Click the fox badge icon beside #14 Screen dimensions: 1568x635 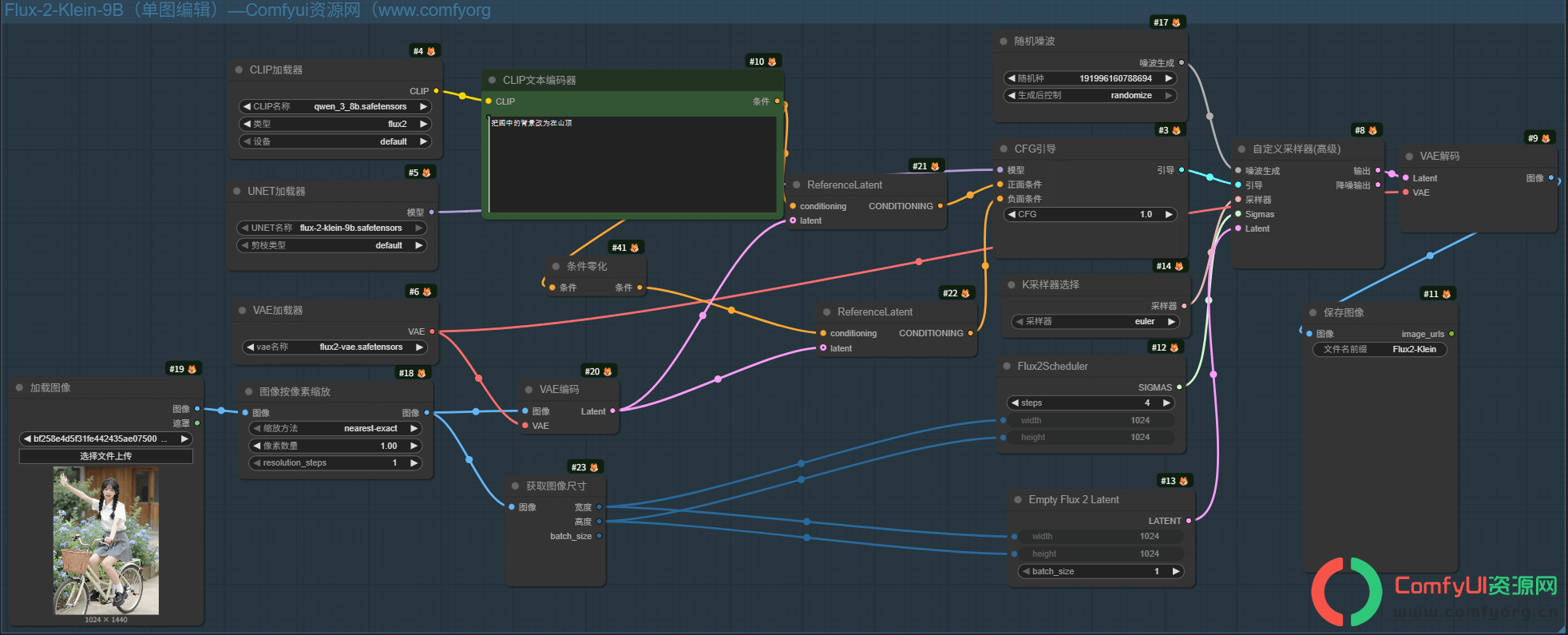(1179, 266)
